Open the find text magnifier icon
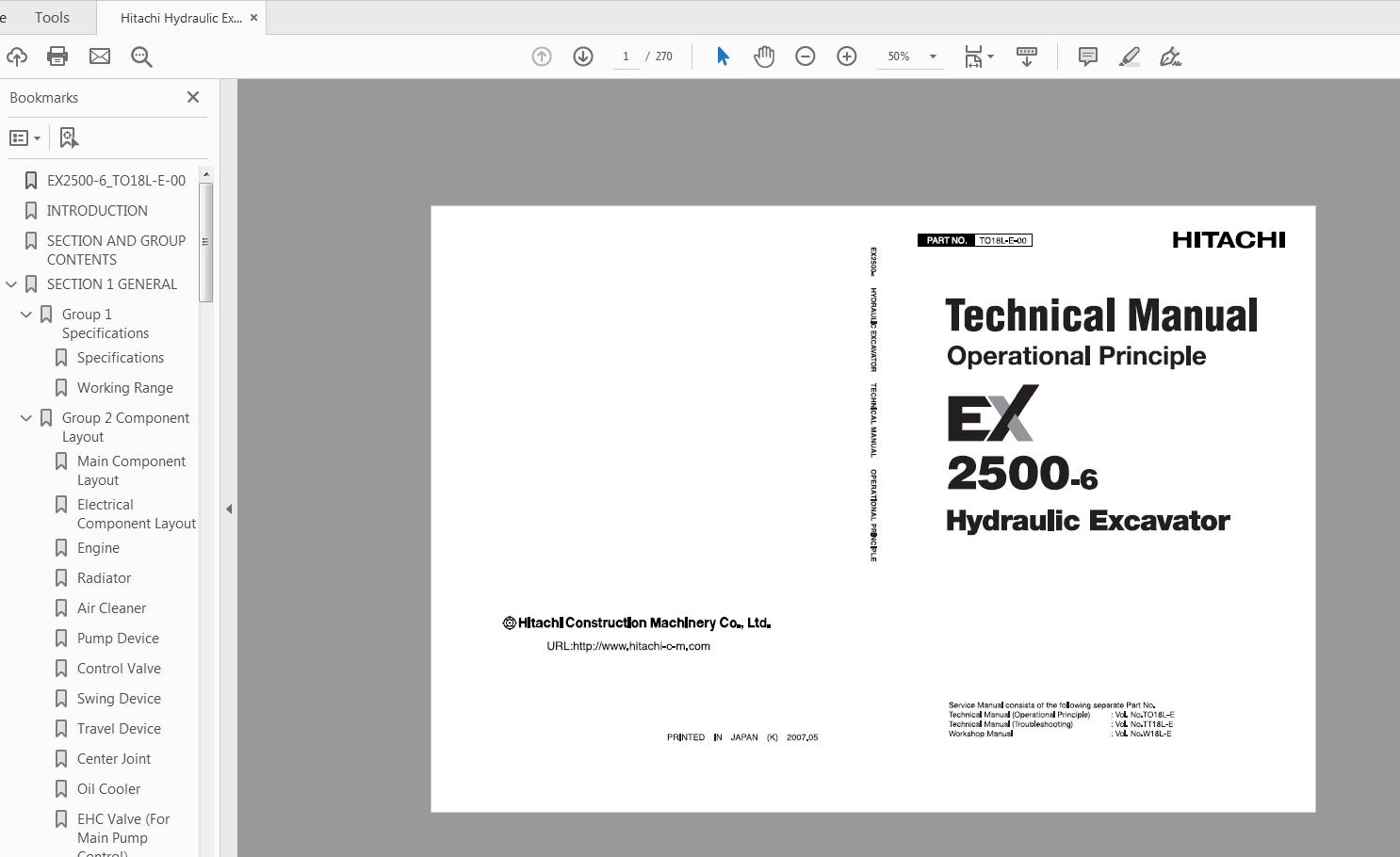Viewport: 1400px width, 857px height. point(141,57)
